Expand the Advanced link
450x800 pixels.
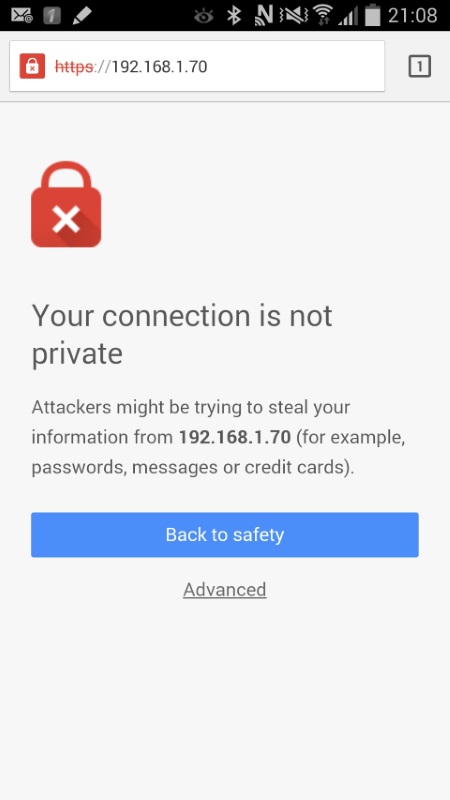click(224, 589)
